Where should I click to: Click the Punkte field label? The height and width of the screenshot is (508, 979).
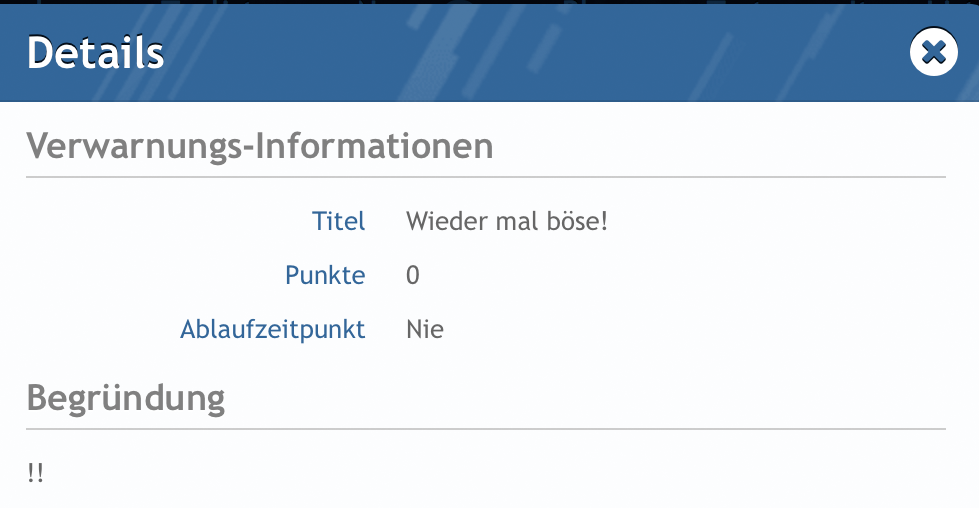pyautogui.click(x=325, y=275)
